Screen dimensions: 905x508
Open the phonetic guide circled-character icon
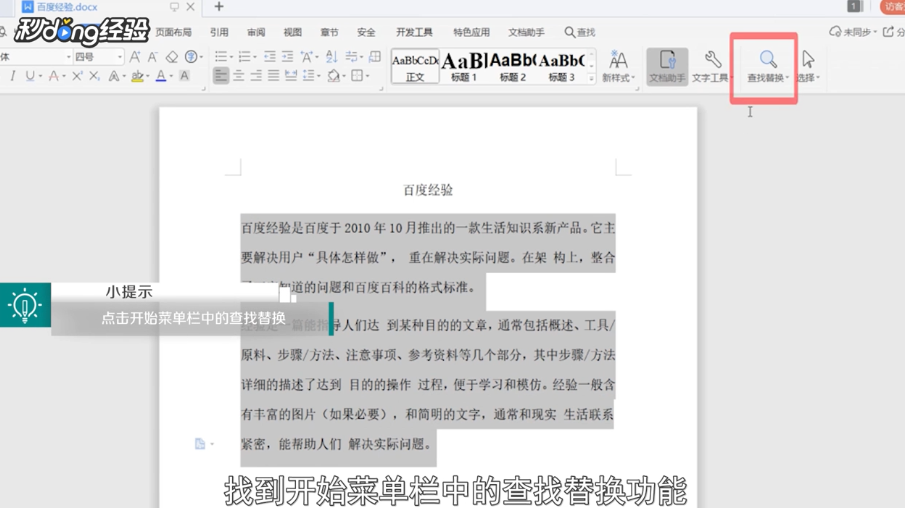(x=190, y=57)
